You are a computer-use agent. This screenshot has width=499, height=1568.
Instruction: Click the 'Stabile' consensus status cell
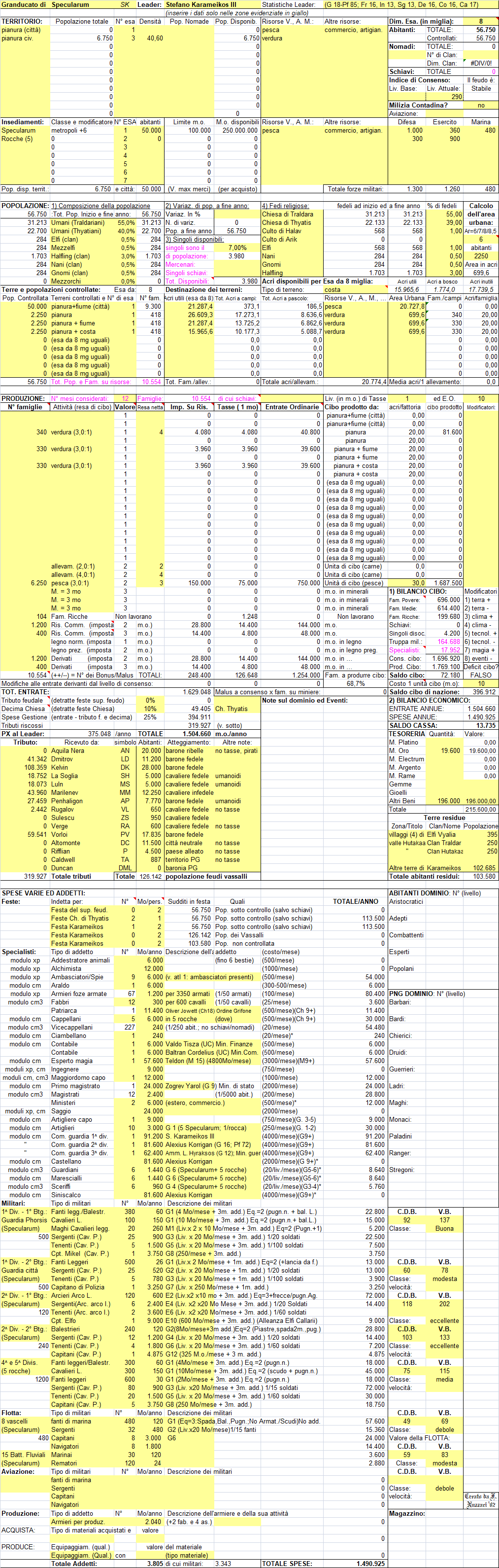pos(481,88)
